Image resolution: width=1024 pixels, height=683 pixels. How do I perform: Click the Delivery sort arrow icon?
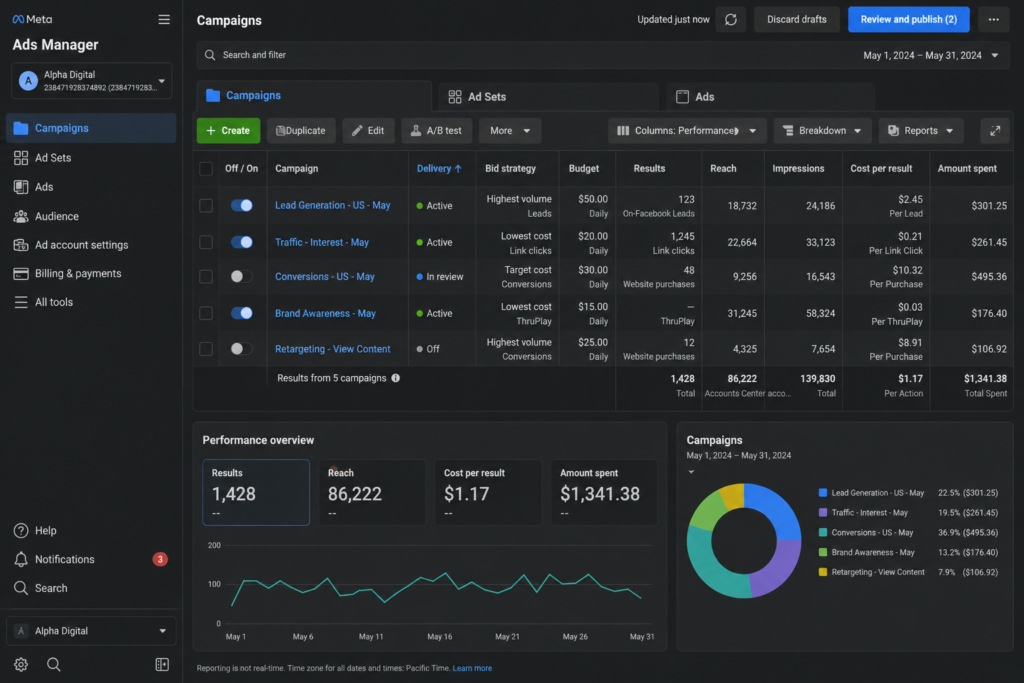(458, 168)
